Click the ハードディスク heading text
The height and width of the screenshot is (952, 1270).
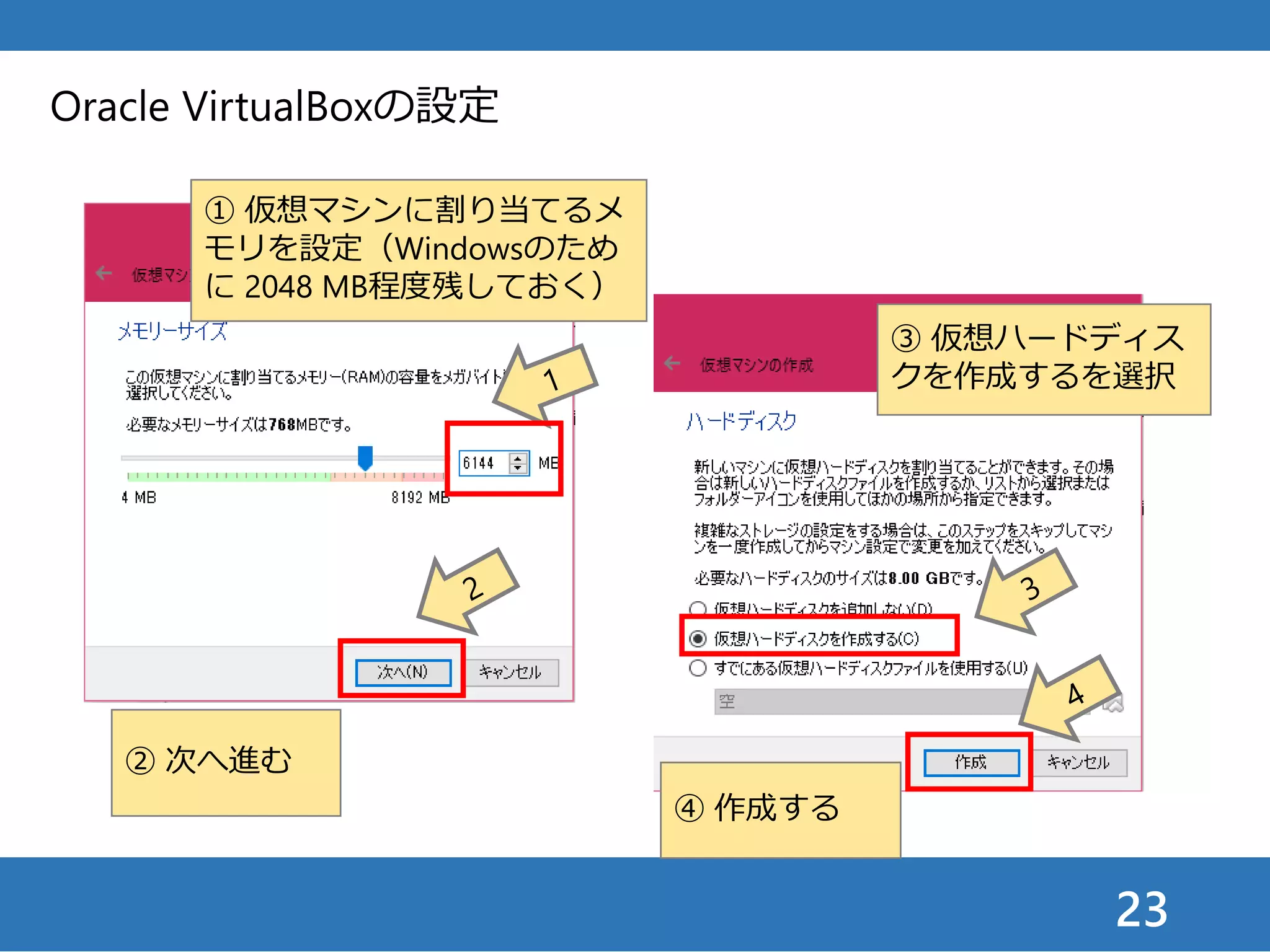(x=742, y=421)
